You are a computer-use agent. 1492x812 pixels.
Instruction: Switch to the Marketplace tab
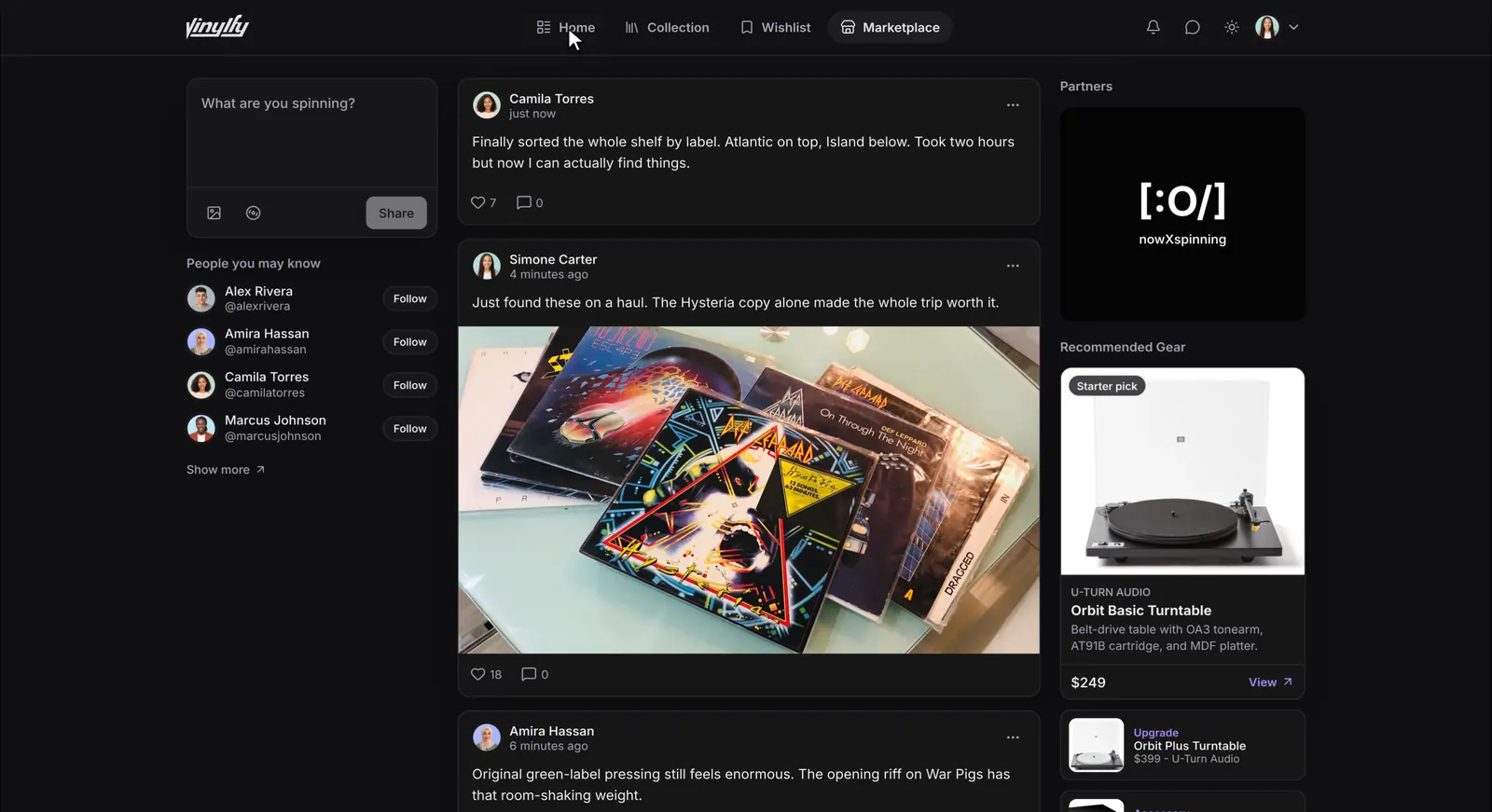point(890,27)
